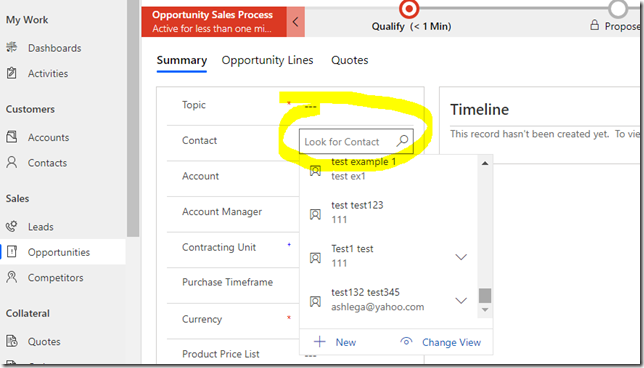Screen dimensions: 644x368
Task: Click New to create a contact
Action: (345, 342)
